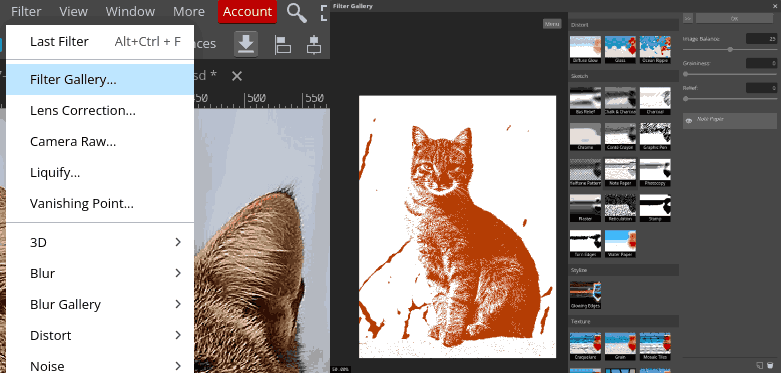Viewport: 781px width, 373px height.
Task: Click the download/export icon in options bar
Action: [246, 44]
